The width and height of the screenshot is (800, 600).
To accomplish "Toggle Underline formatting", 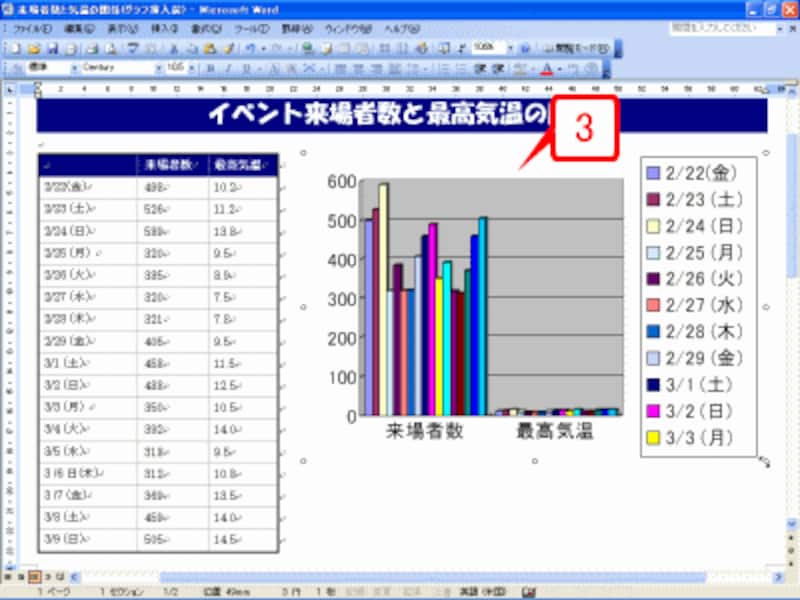I will tap(246, 68).
